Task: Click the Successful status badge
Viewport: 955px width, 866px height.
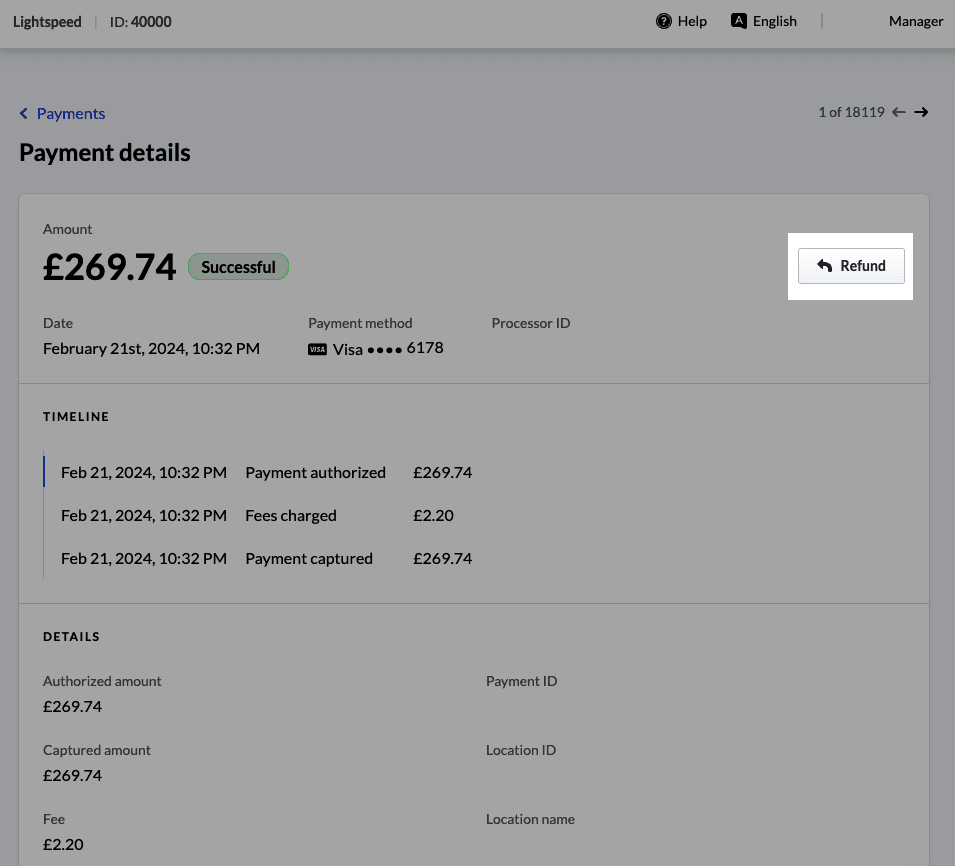Action: [x=238, y=267]
